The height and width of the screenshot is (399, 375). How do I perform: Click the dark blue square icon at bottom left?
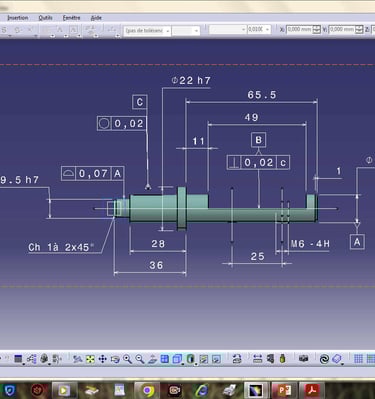click(18, 359)
